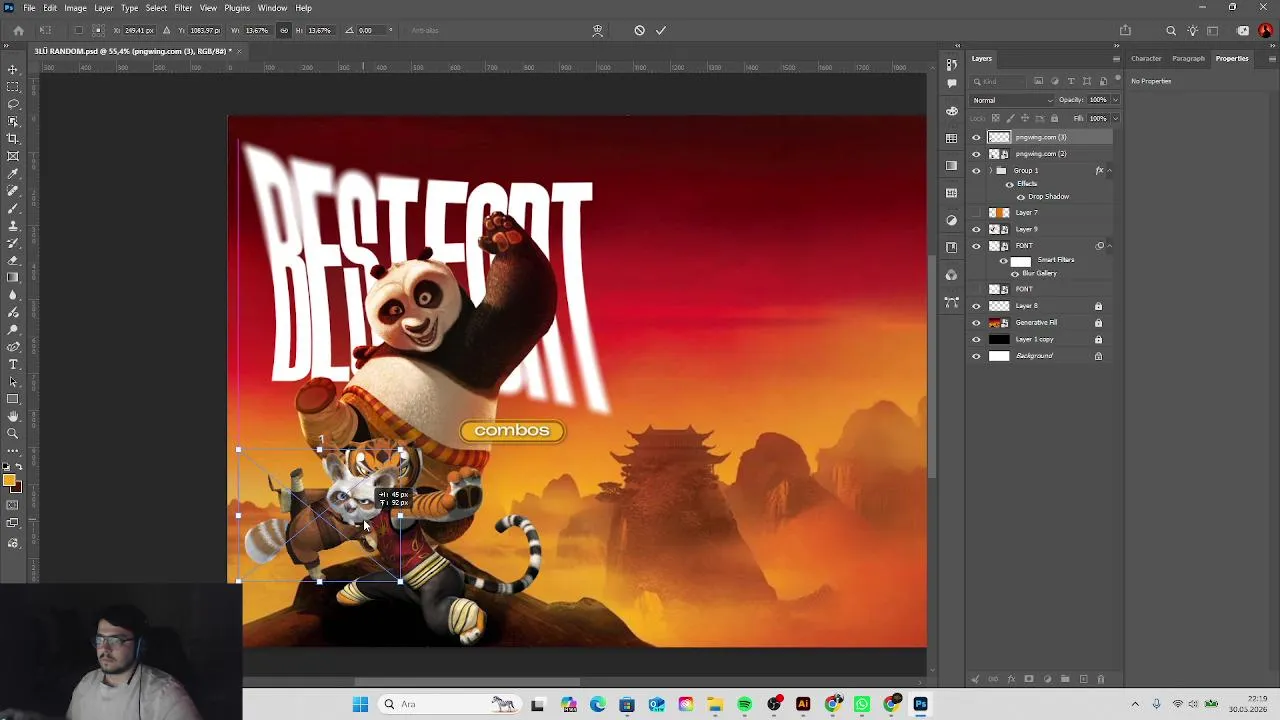The image size is (1280, 720).
Task: Activate the Zoom tool
Action: 13,433
